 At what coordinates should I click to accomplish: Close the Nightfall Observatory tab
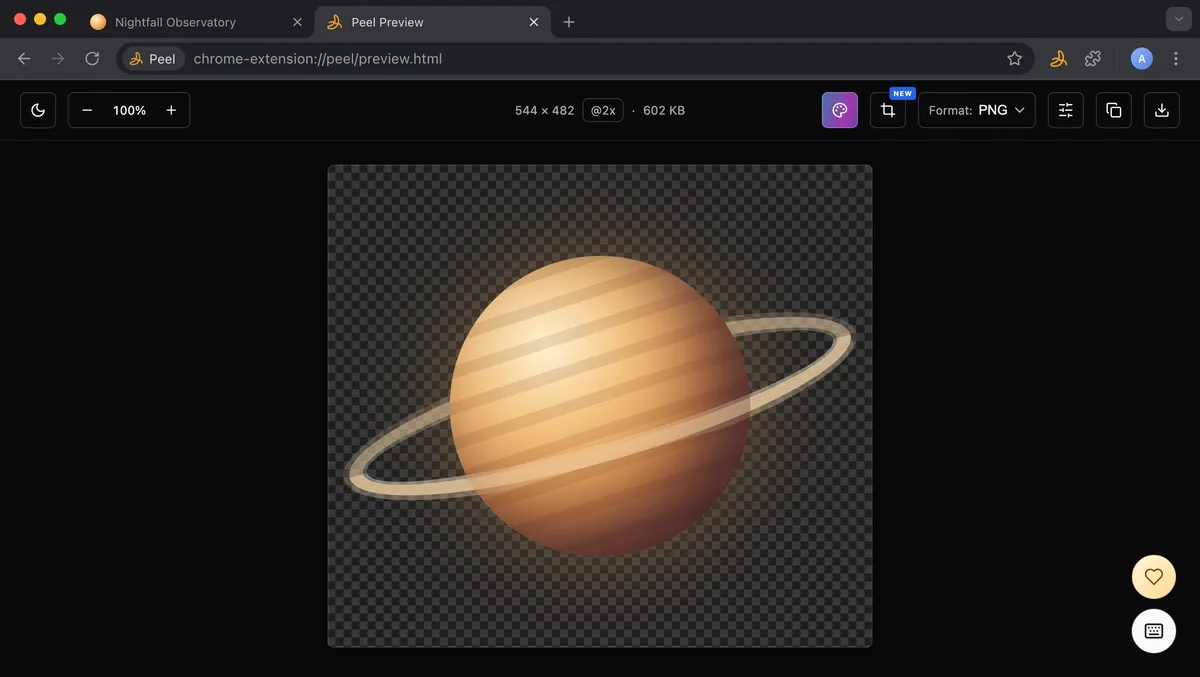pos(297,22)
